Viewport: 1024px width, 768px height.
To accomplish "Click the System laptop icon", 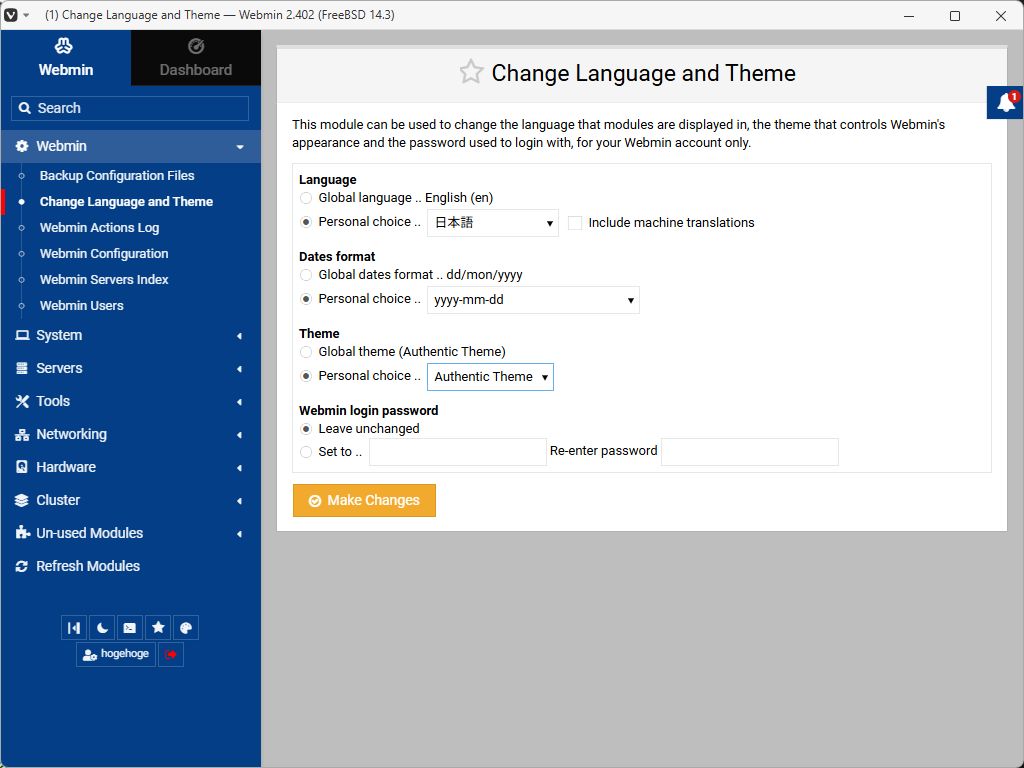I will [x=22, y=335].
